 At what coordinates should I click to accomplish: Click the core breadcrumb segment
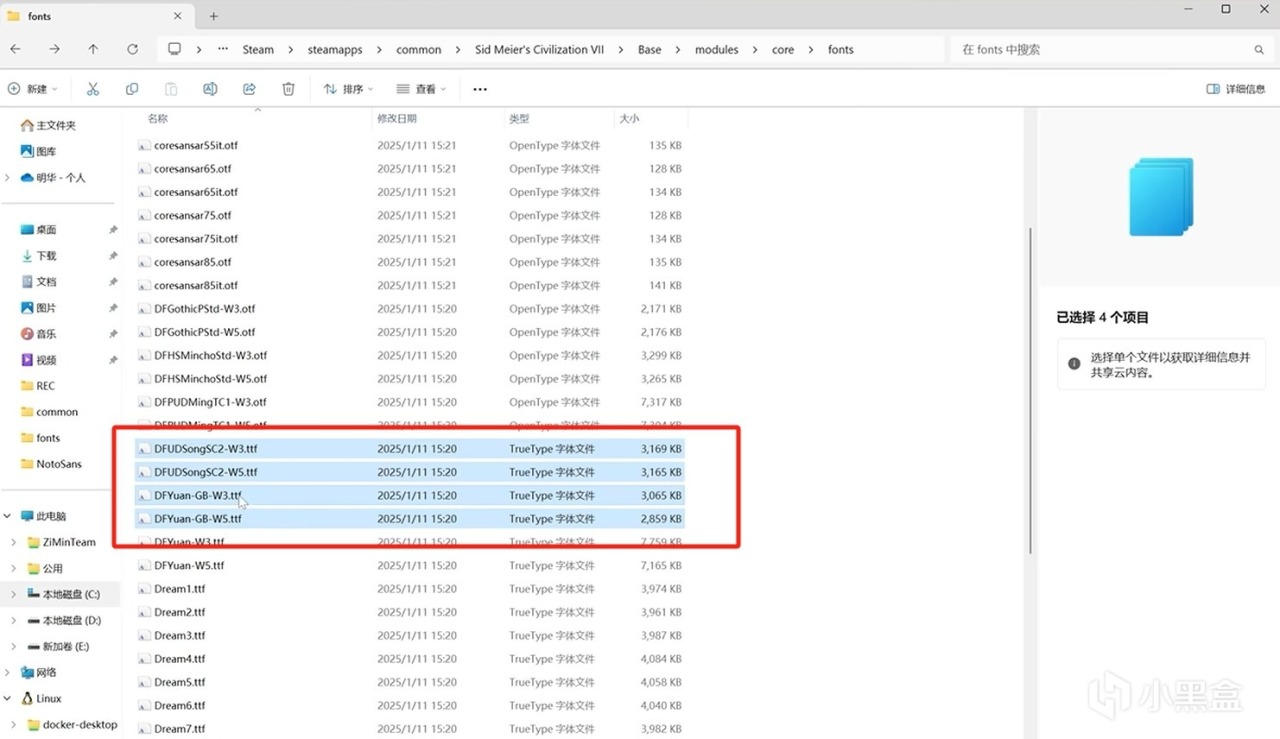point(783,49)
